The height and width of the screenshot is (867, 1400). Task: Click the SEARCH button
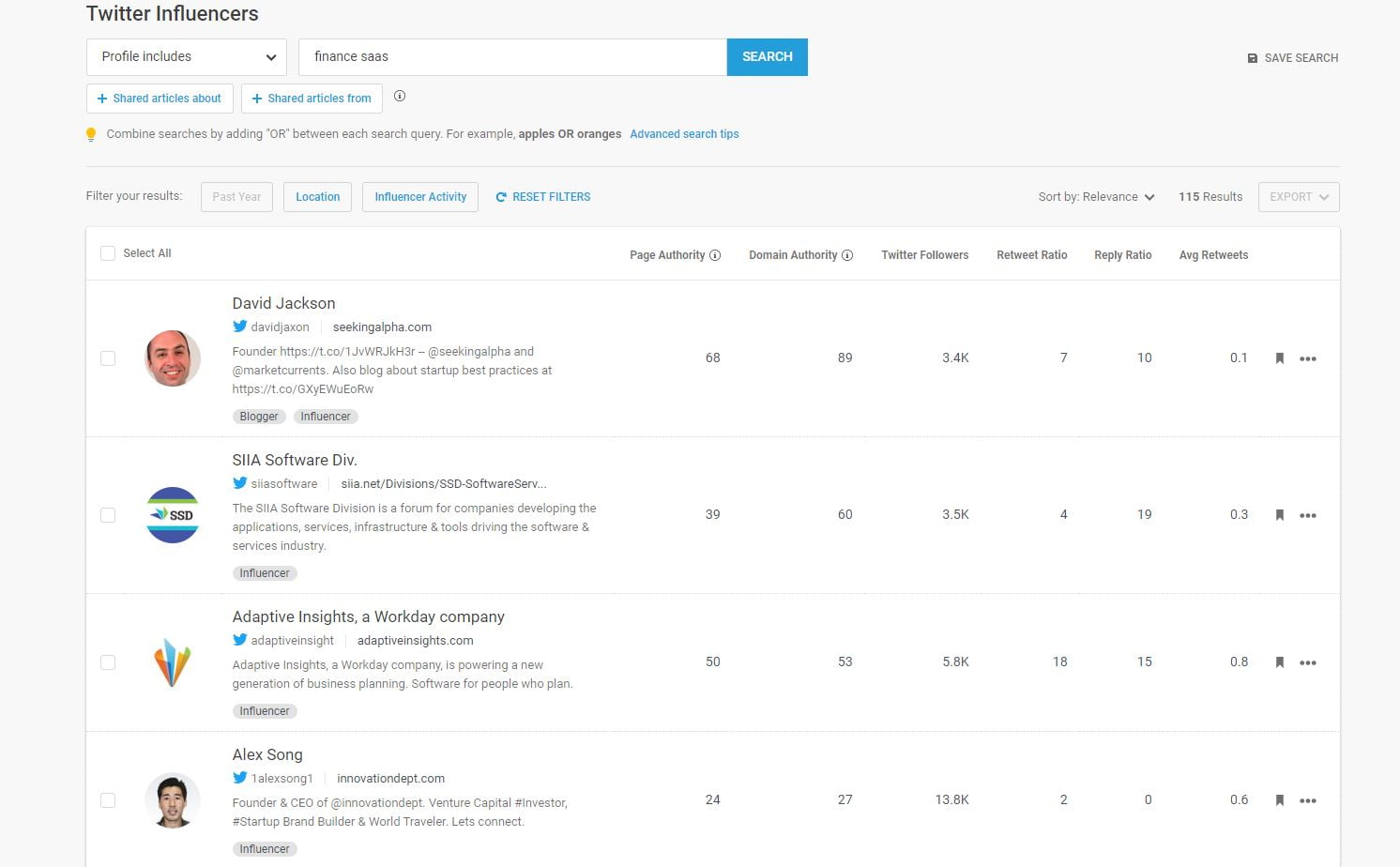pos(768,57)
